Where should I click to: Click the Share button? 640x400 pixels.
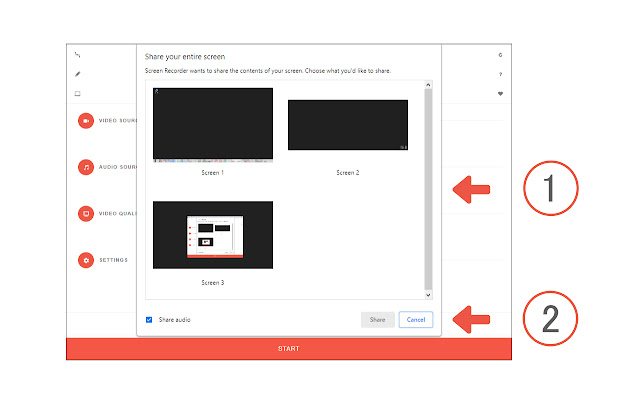[378, 320]
